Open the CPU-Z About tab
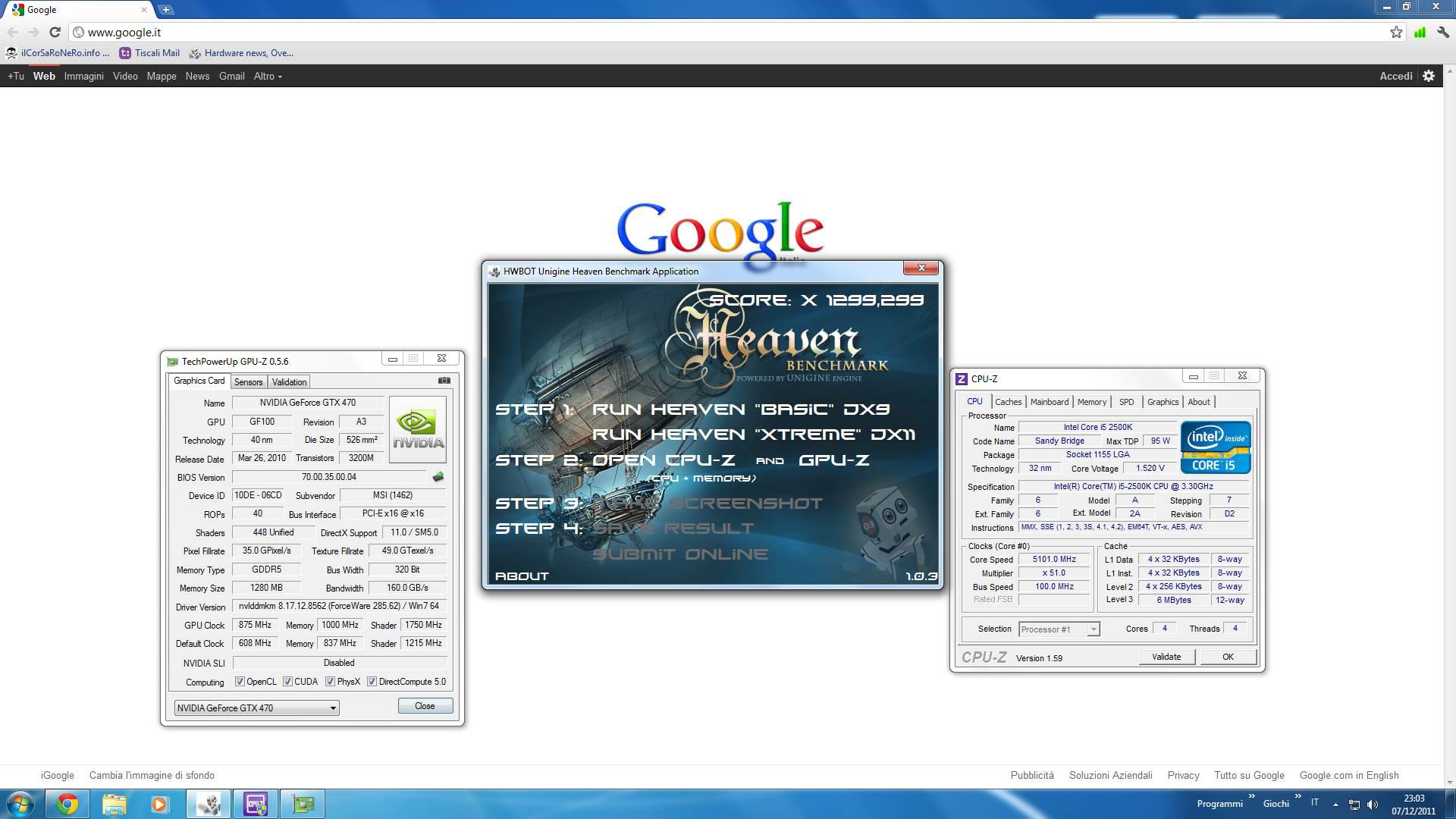The height and width of the screenshot is (819, 1456). pyautogui.click(x=1198, y=402)
